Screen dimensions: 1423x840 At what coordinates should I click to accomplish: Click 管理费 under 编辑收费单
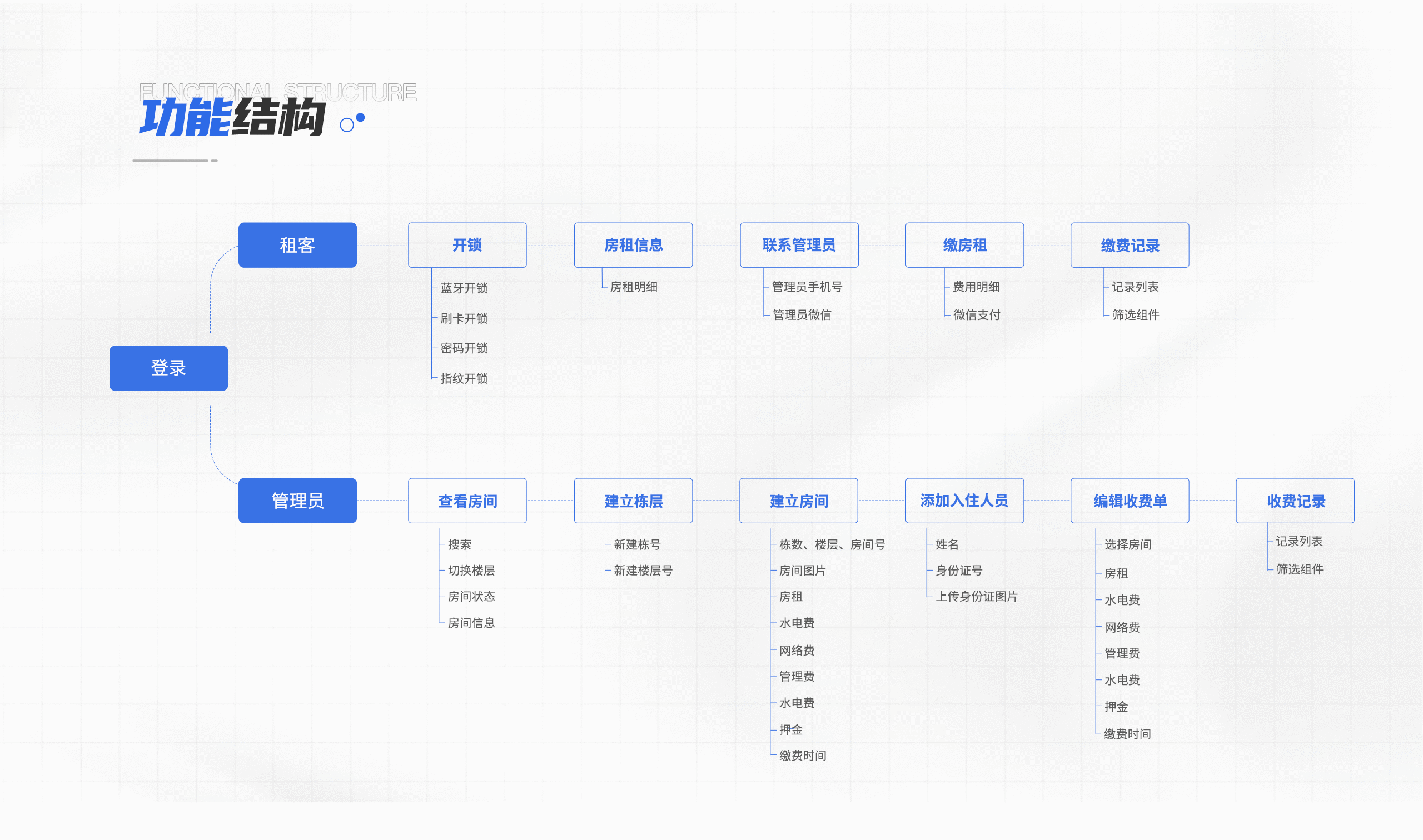click(1122, 653)
